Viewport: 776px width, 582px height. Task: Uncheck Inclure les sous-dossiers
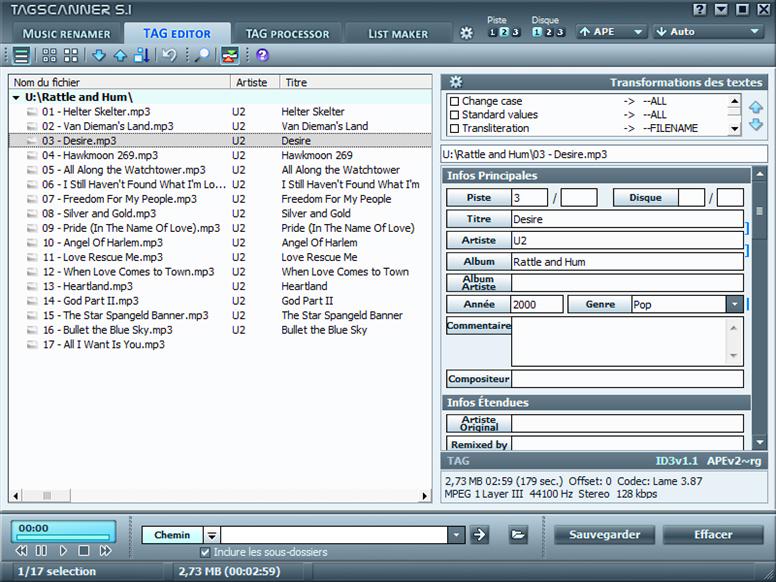click(x=205, y=552)
